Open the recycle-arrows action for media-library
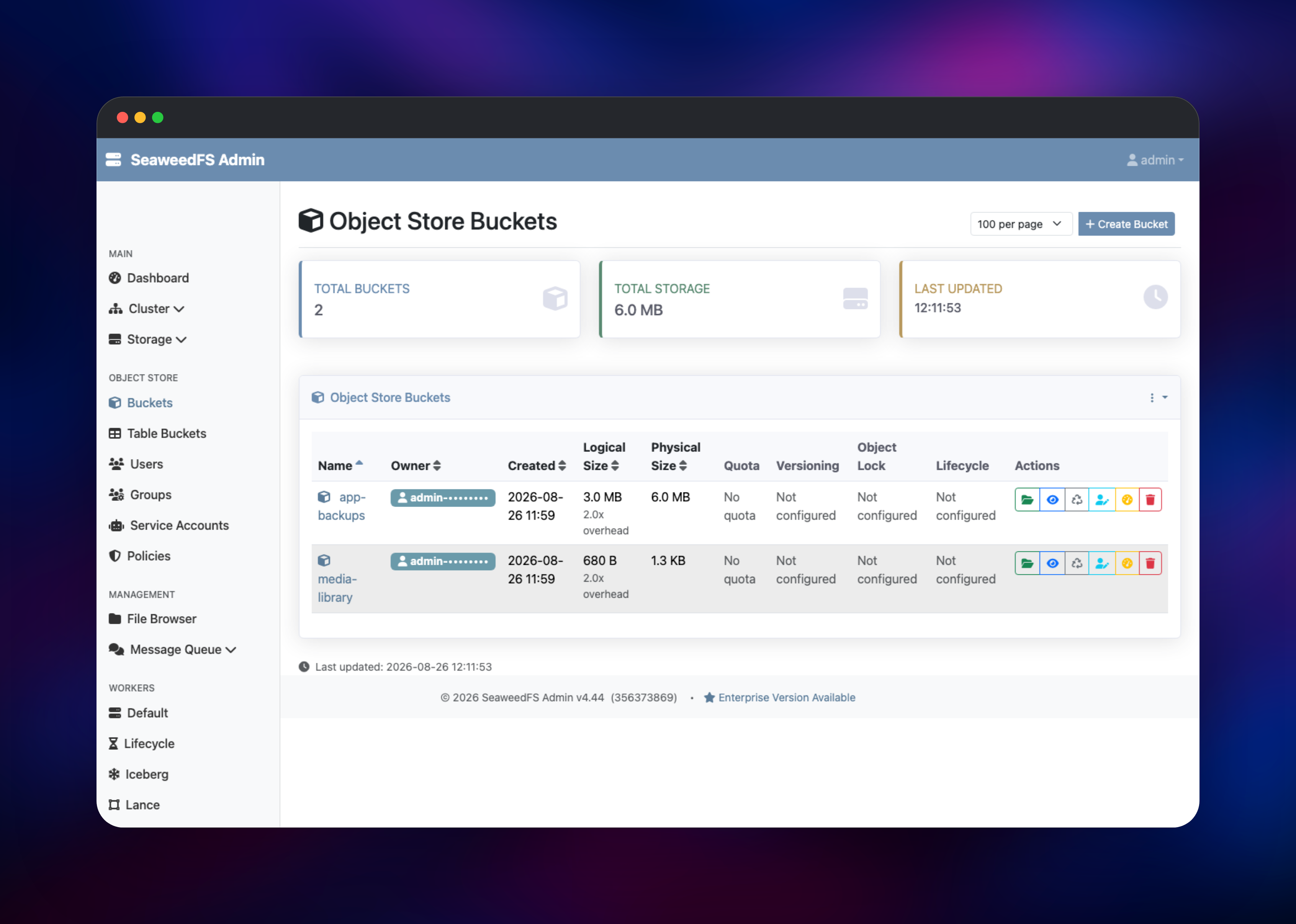1296x924 pixels. [1077, 563]
